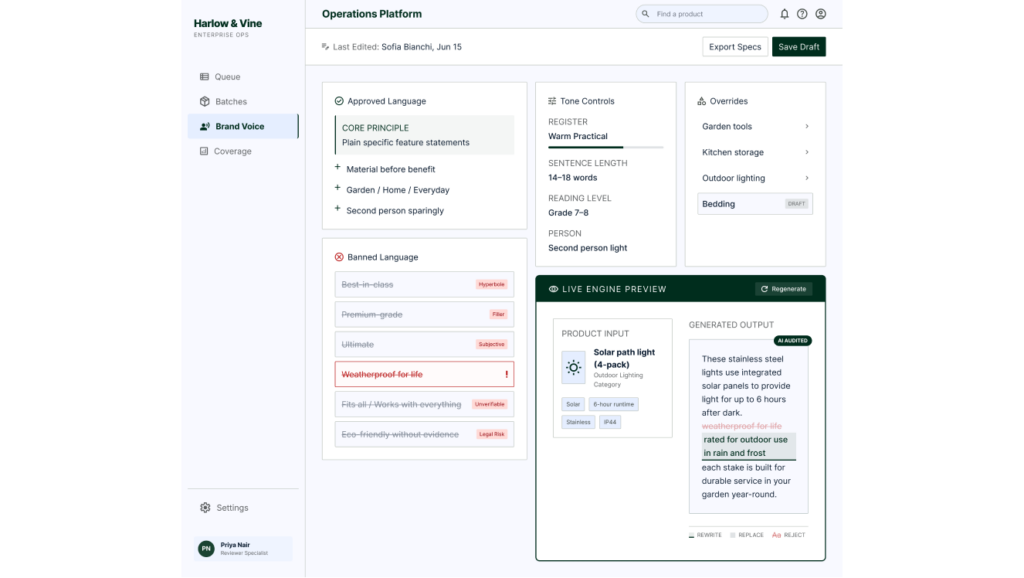Go to Queue in the sidebar
This screenshot has width=1024, height=578.
243,76
